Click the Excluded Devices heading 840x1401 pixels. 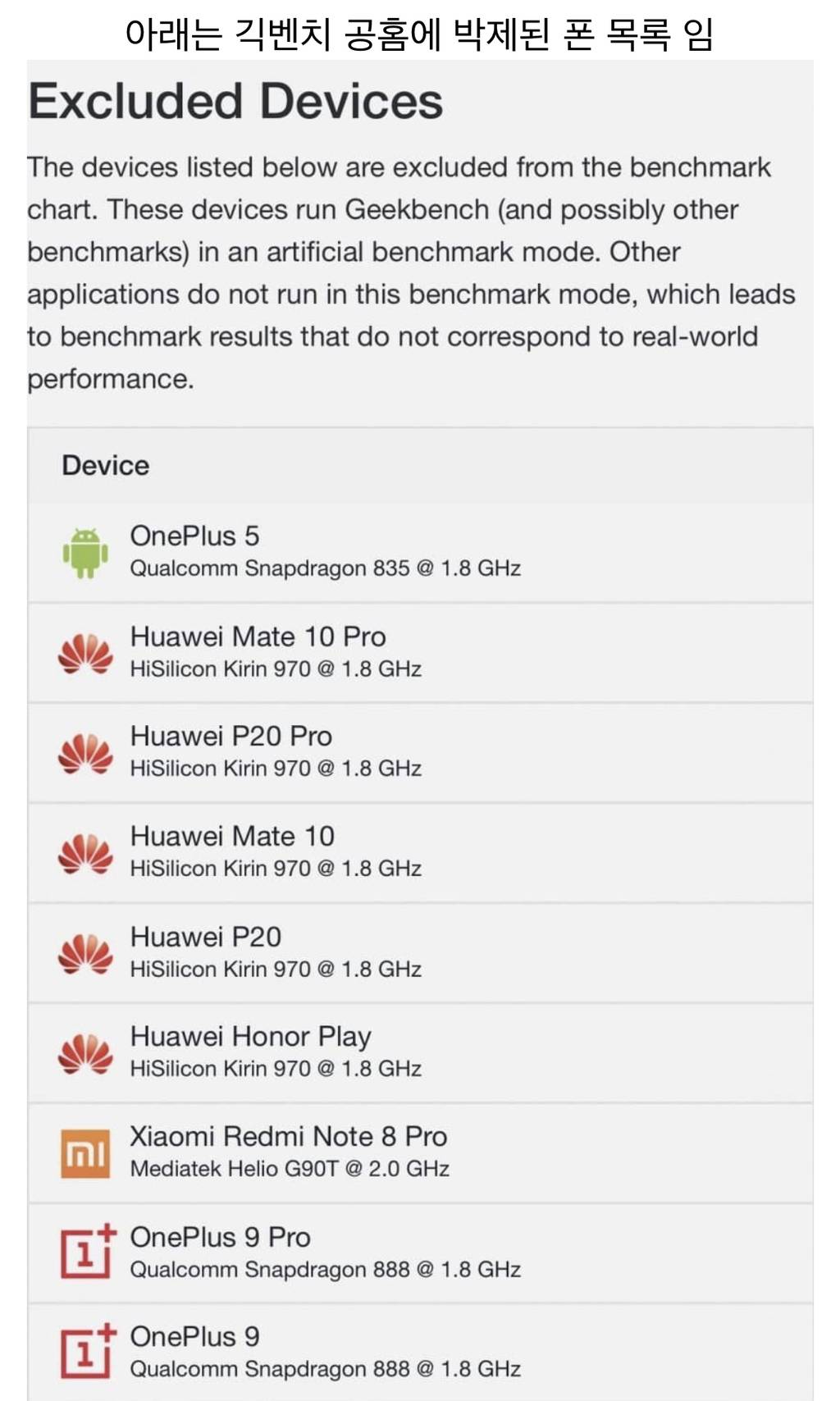coord(235,102)
